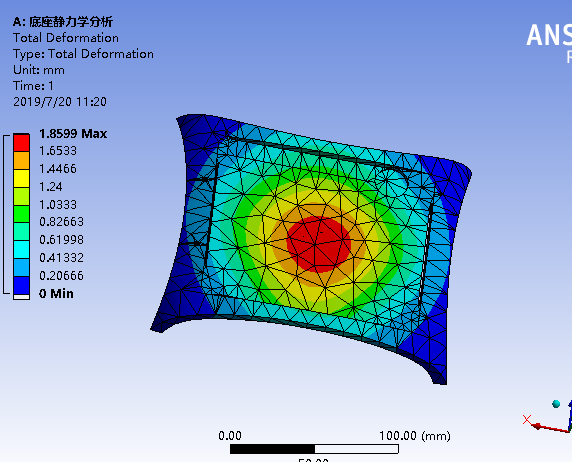Click the red legend color band

pos(22,143)
